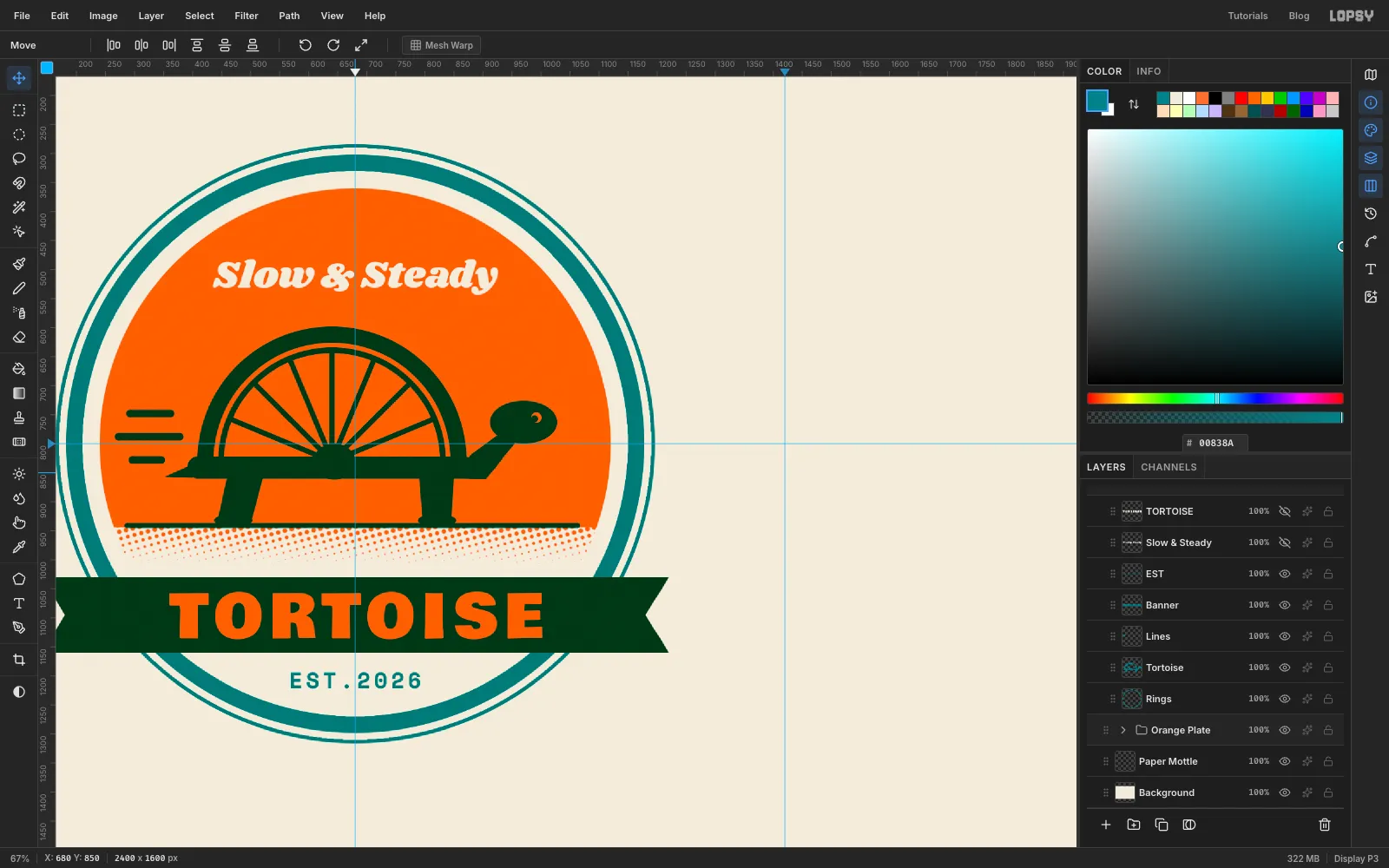1389x868 pixels.
Task: Select the Text tool in left toolbar
Action: (19, 603)
